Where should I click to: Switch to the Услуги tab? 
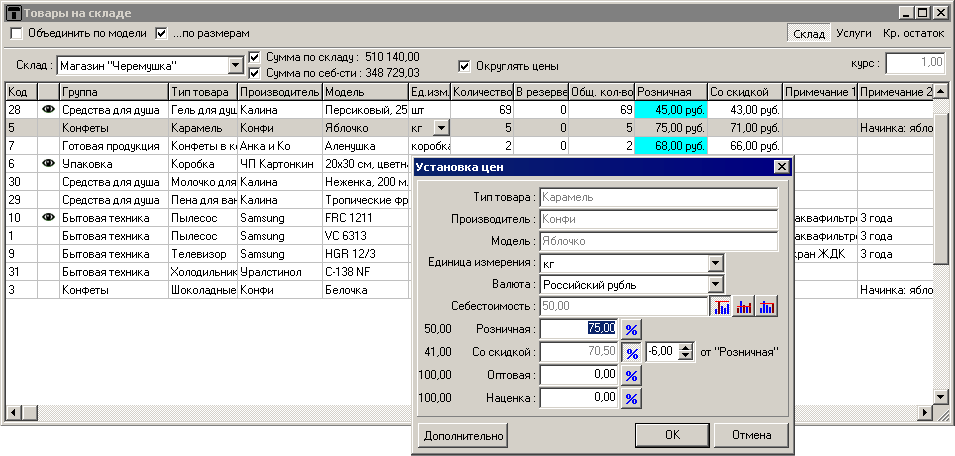click(x=854, y=34)
